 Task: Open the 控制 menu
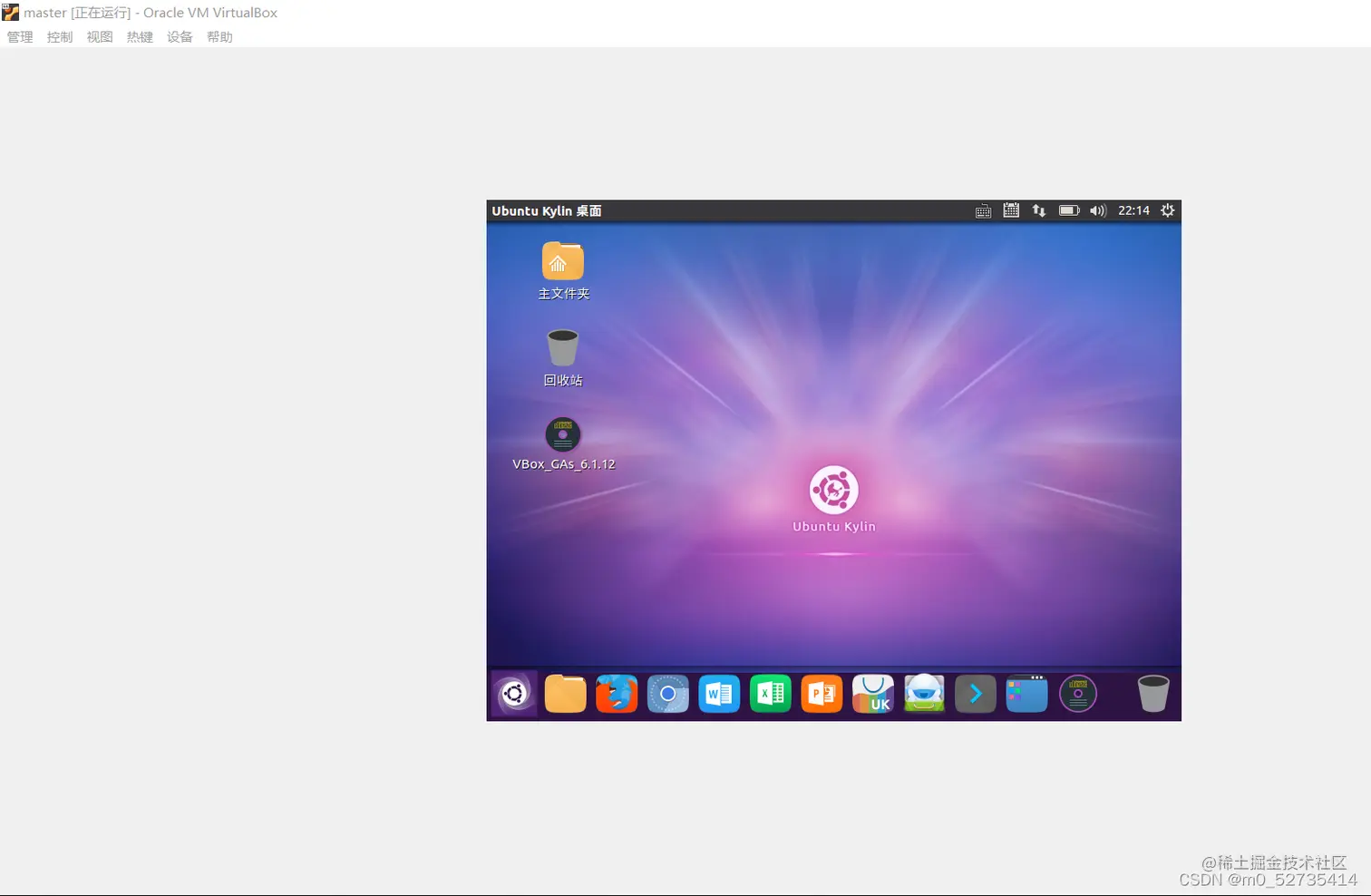pyautogui.click(x=60, y=37)
